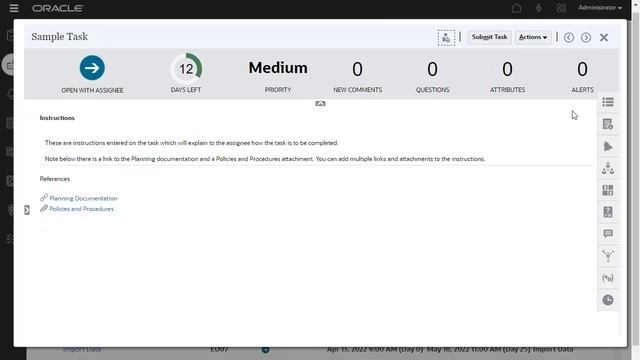This screenshot has height=360, width=640.
Task: Click the Medium priority value
Action: [x=278, y=68]
